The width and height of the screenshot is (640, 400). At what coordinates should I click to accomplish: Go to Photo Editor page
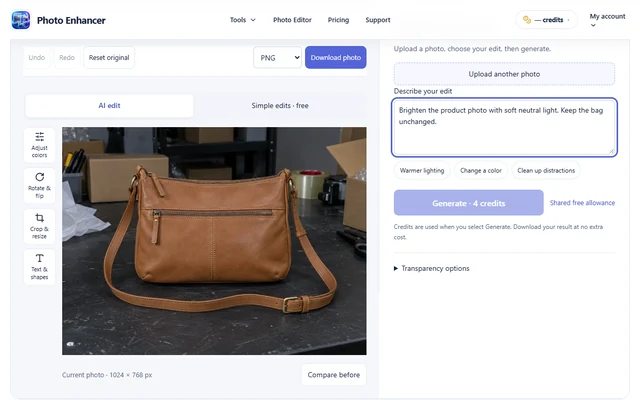point(292,20)
